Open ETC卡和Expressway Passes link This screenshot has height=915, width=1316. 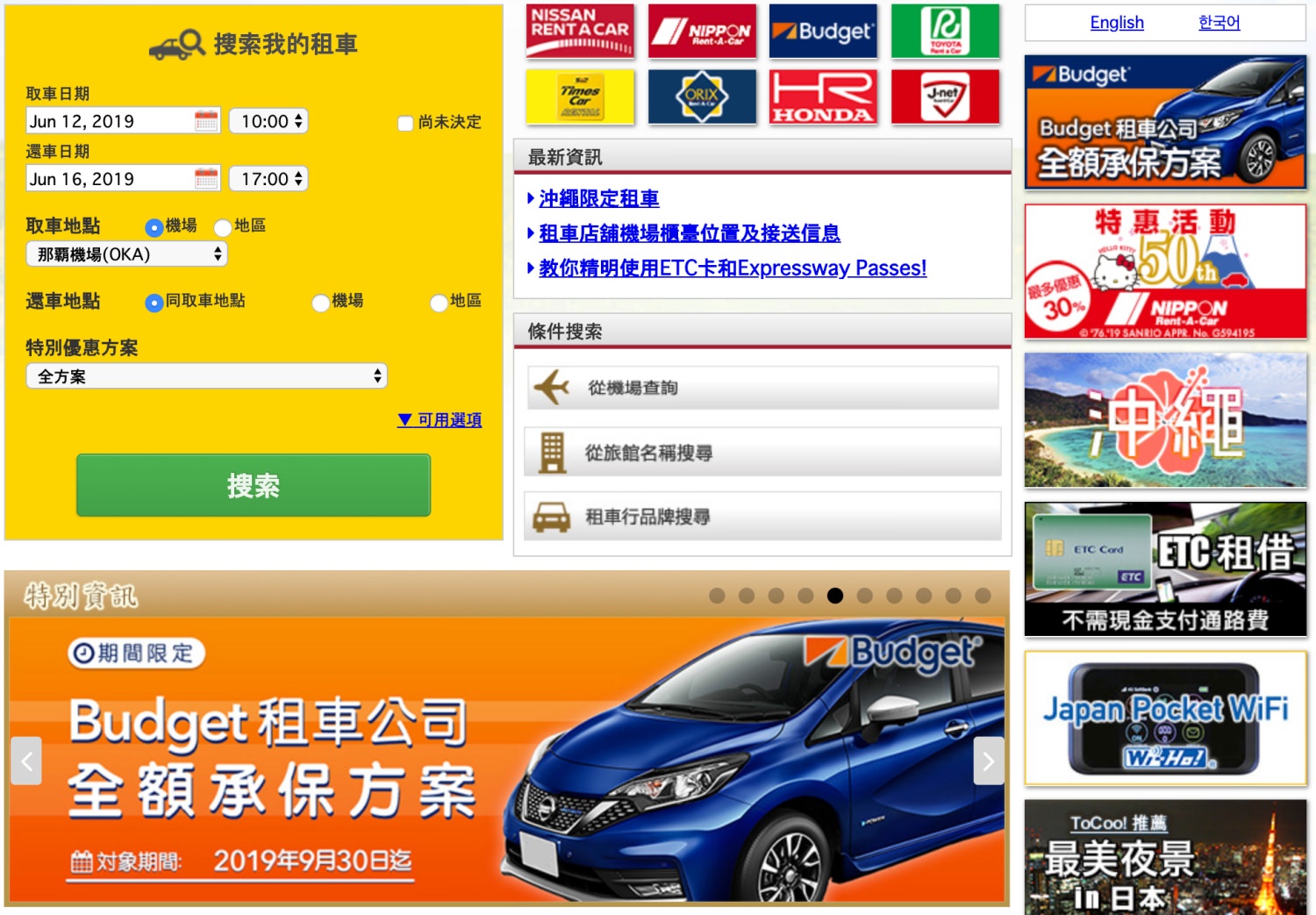coord(733,268)
